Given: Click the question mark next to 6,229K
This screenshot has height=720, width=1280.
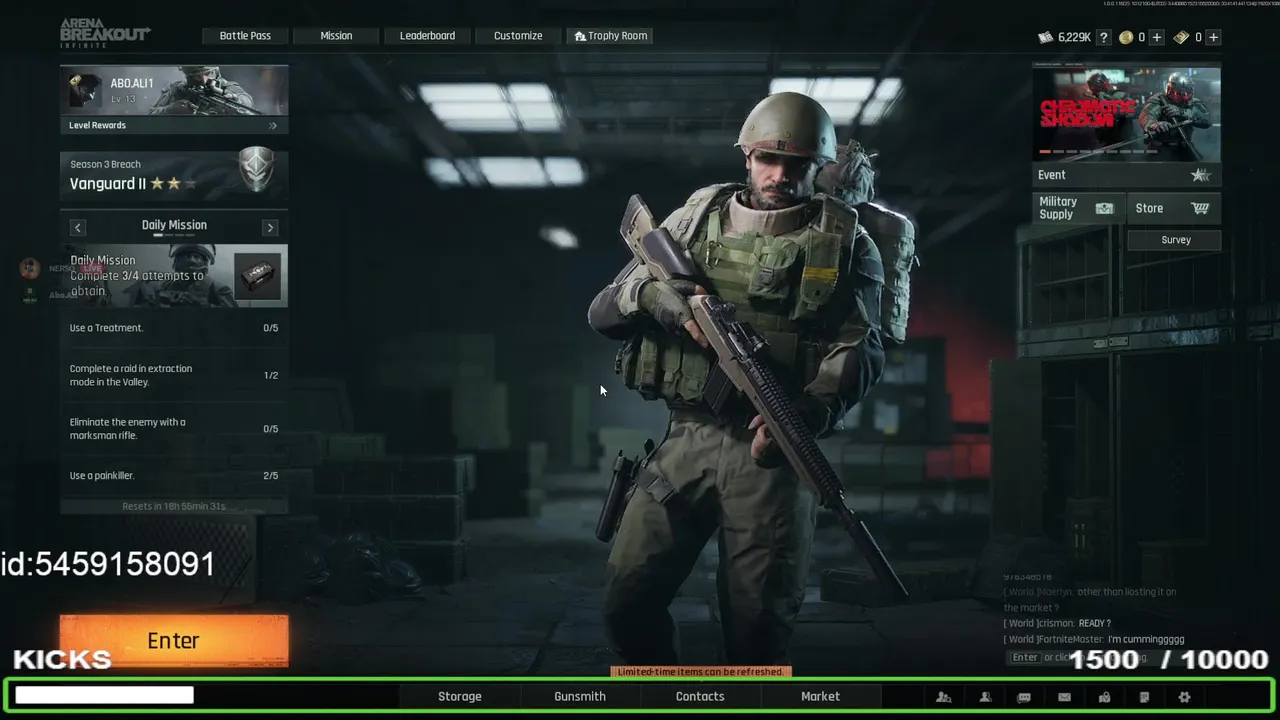Looking at the screenshot, I should (1103, 37).
